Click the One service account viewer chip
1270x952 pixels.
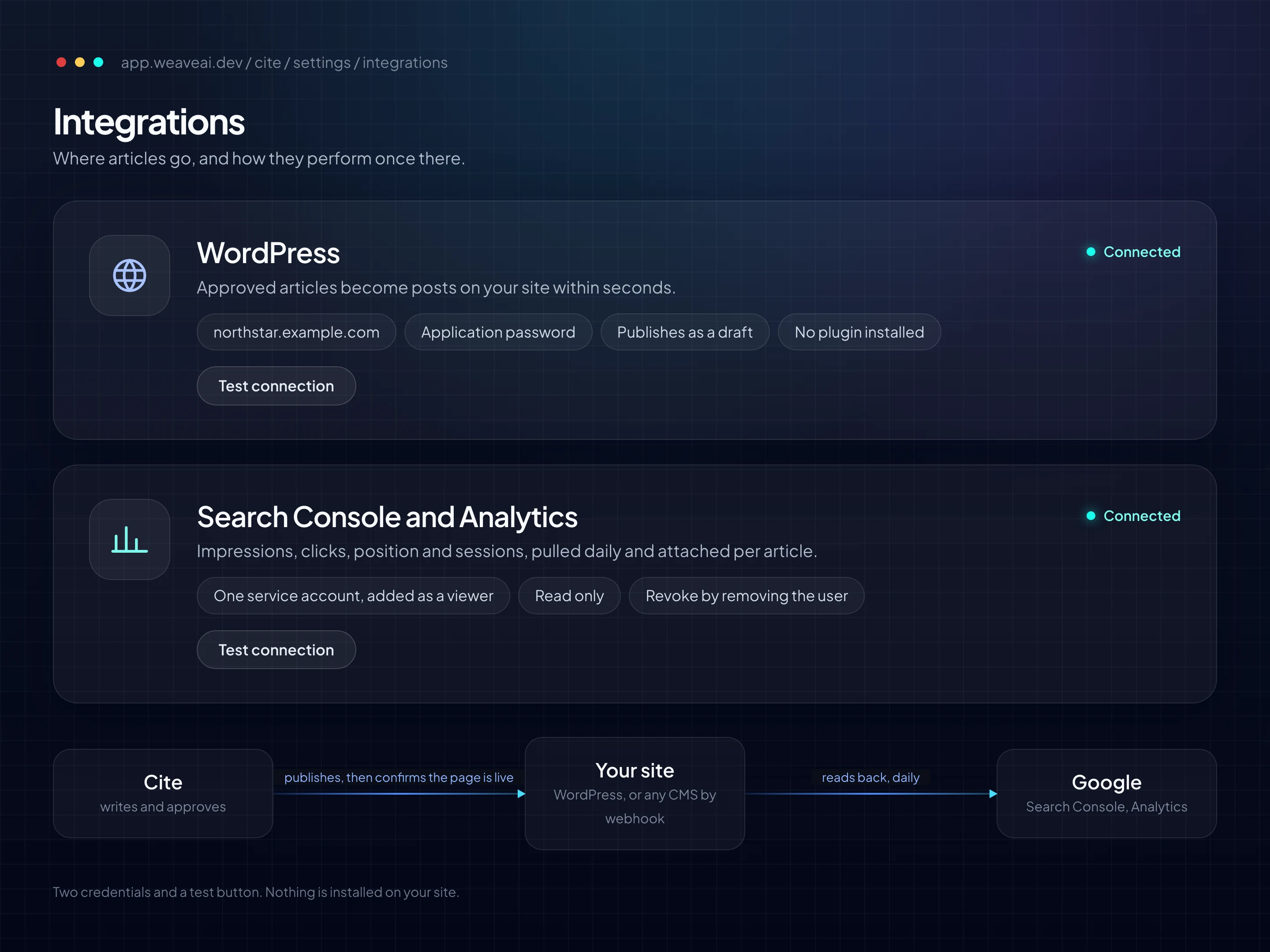point(353,595)
